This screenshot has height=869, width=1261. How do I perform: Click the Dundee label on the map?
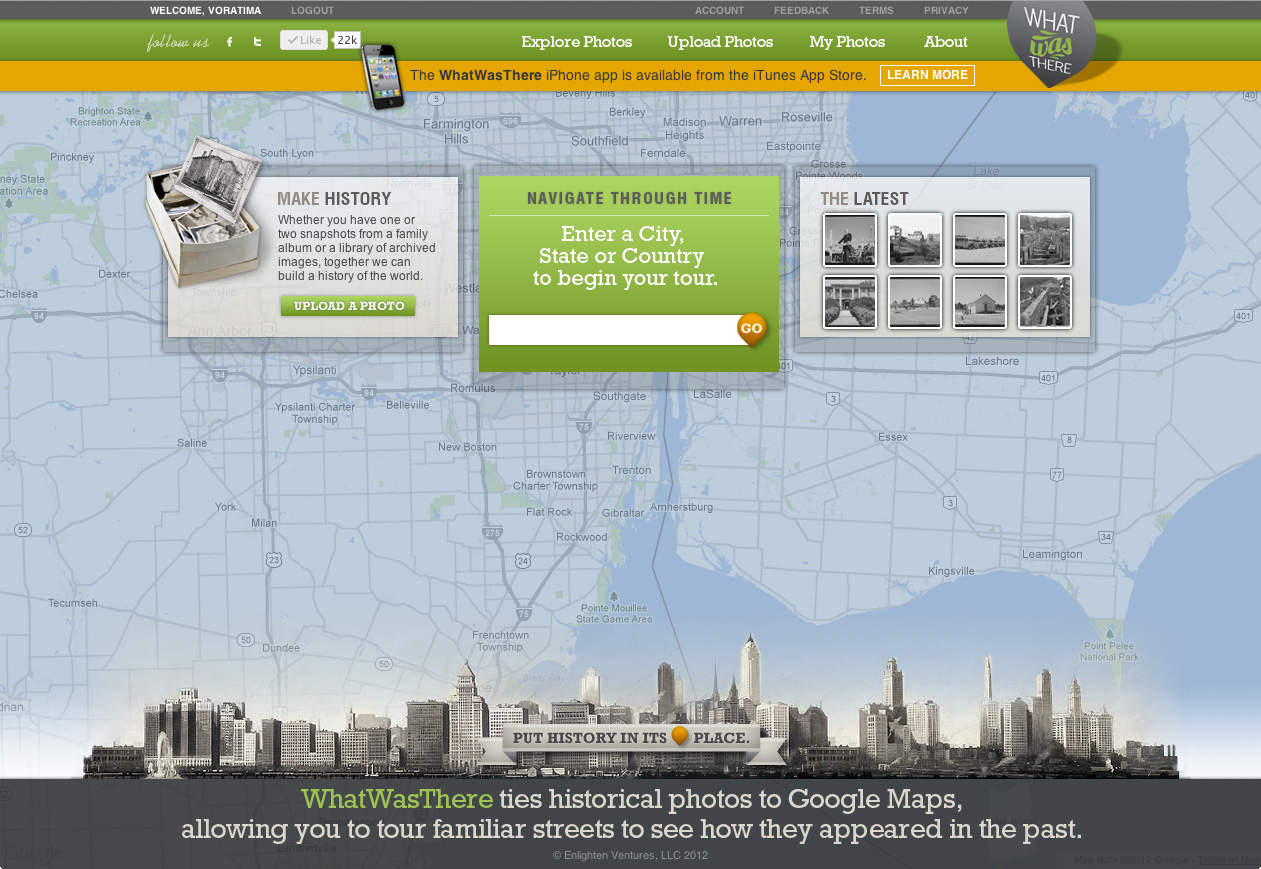(281, 648)
